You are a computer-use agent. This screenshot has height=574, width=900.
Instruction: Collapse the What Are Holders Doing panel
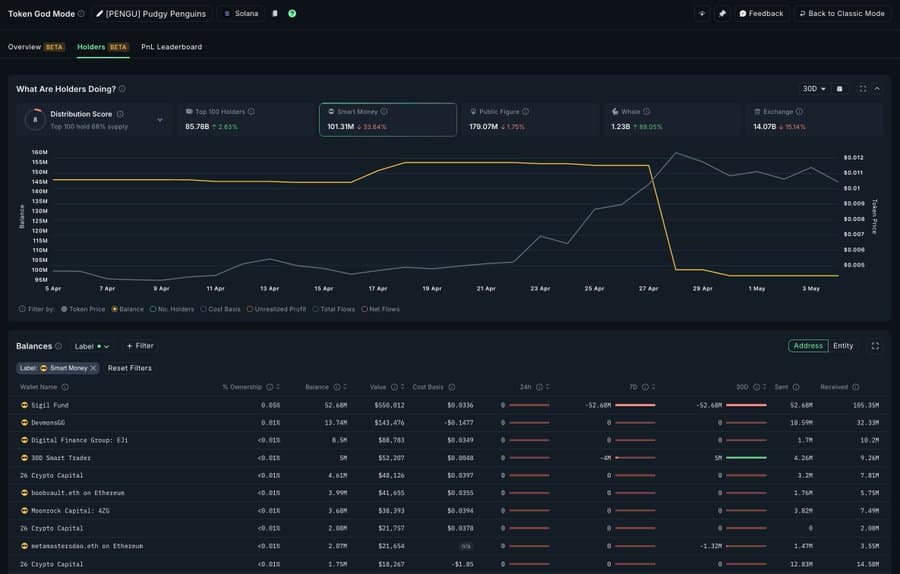[x=877, y=89]
